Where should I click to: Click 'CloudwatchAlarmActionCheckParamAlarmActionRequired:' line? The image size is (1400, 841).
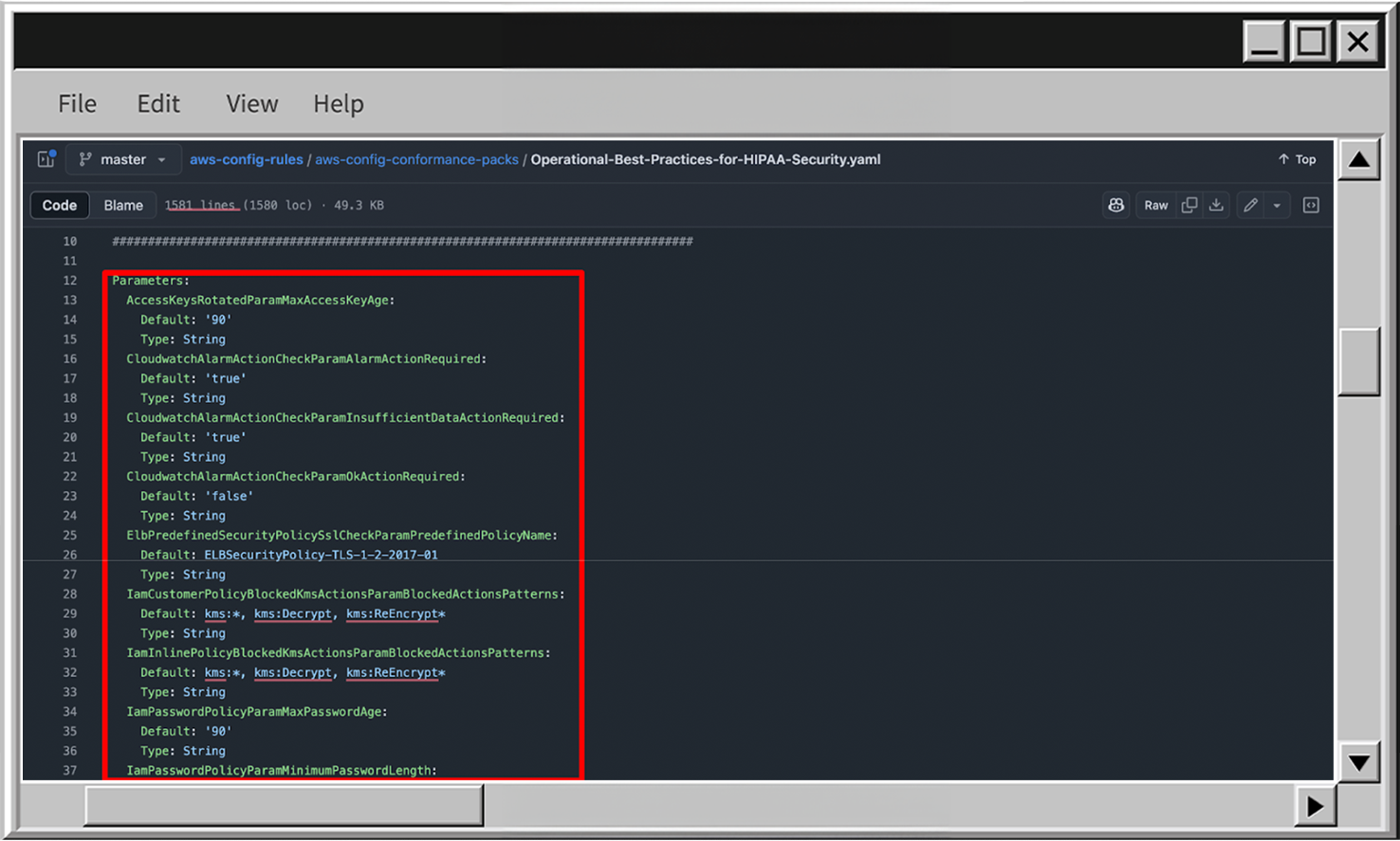306,359
